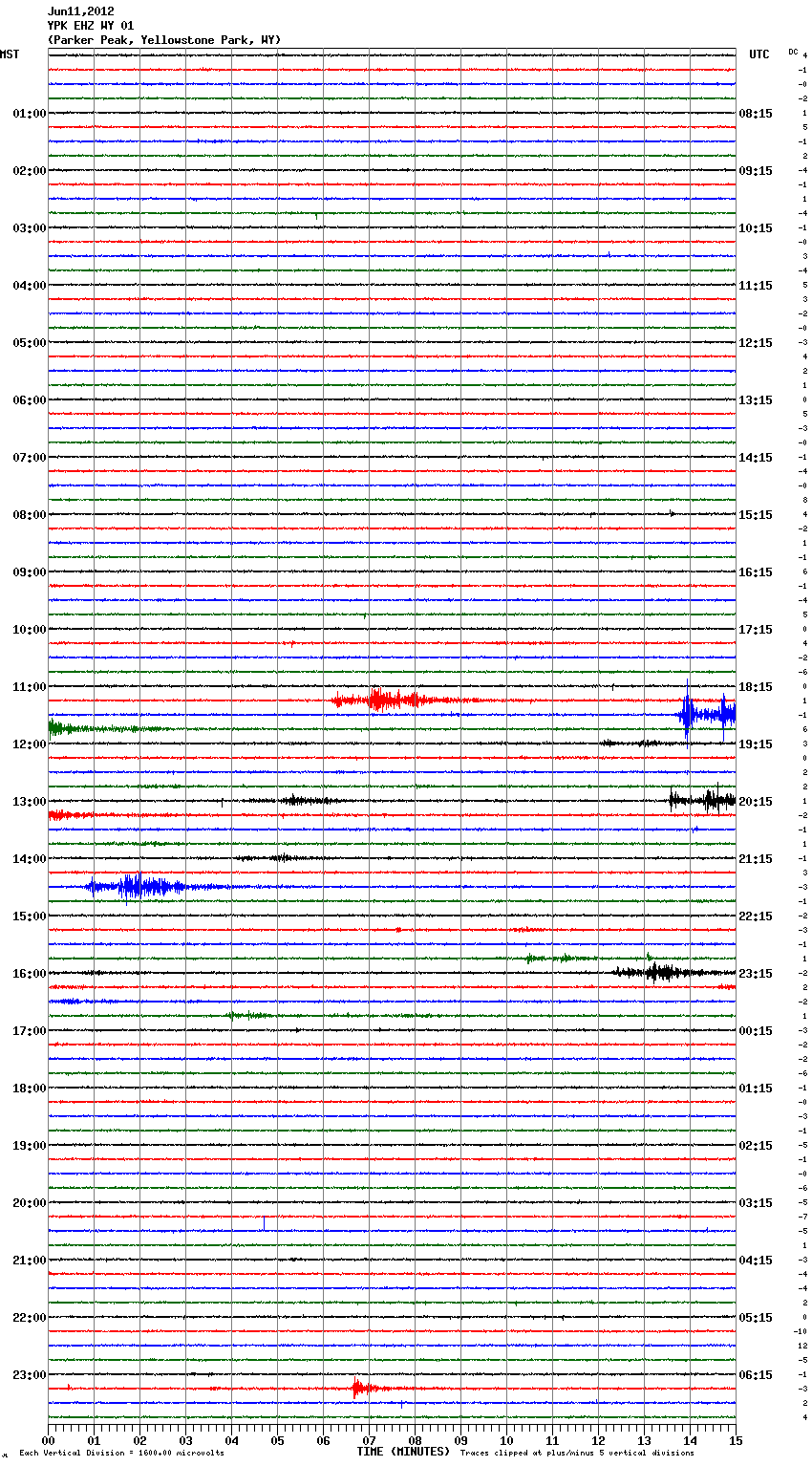Click the TIME (MINUTES) axis title
The height and width of the screenshot is (1466, 812).
(x=403, y=1452)
